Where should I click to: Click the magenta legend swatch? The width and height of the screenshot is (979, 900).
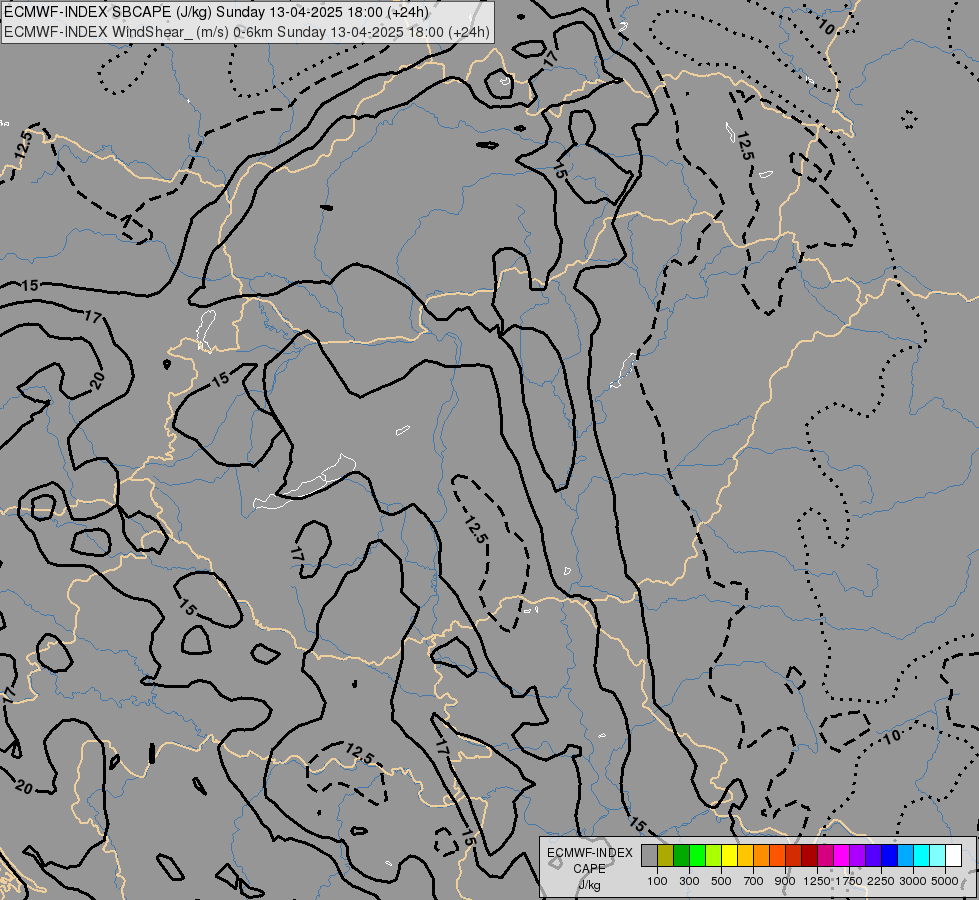(842, 855)
